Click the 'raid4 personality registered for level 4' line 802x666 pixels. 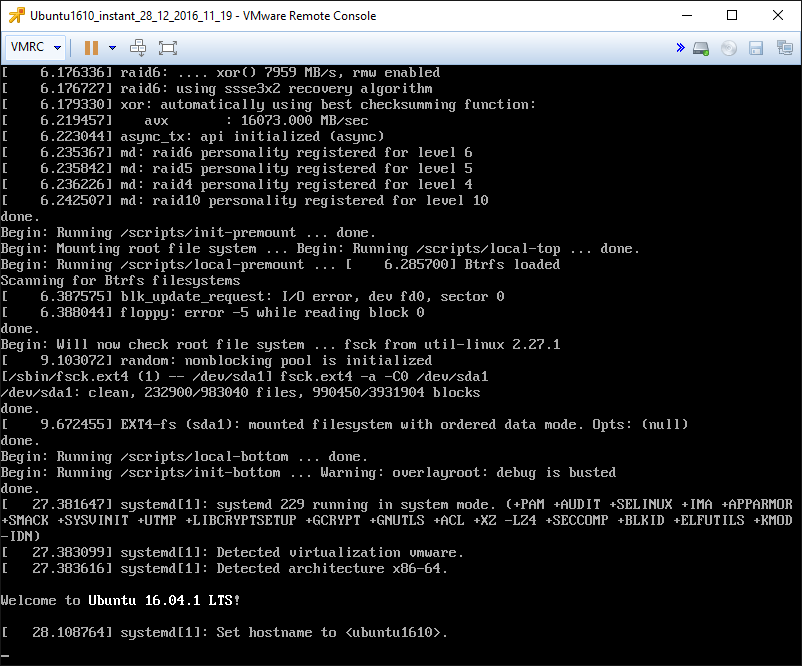click(x=236, y=185)
